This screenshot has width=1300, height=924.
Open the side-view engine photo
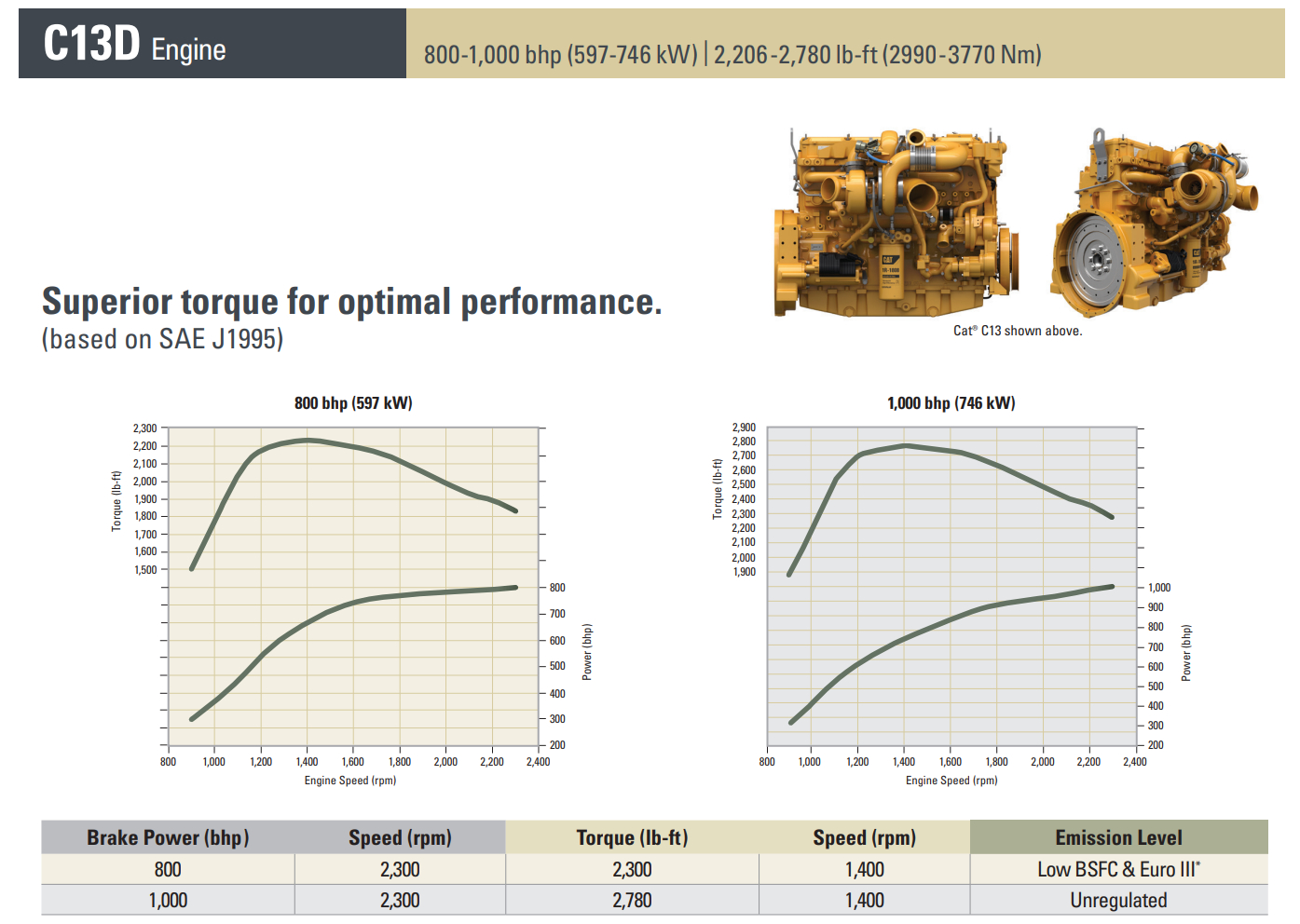point(896,223)
